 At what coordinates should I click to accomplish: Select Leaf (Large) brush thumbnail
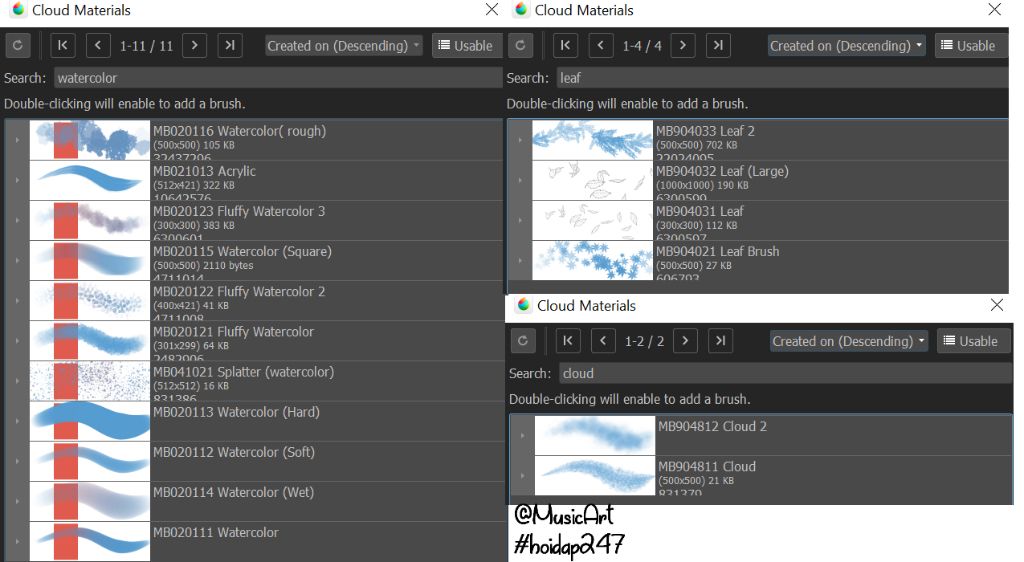tap(592, 180)
